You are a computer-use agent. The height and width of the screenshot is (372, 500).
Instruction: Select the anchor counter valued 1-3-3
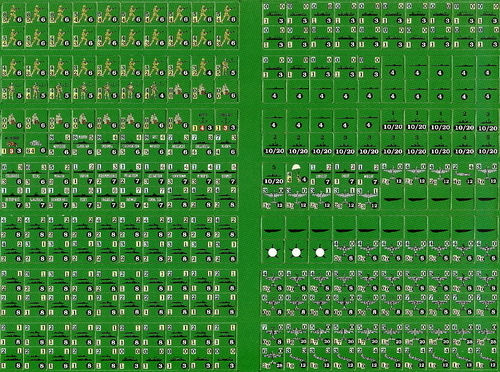tap(227, 121)
